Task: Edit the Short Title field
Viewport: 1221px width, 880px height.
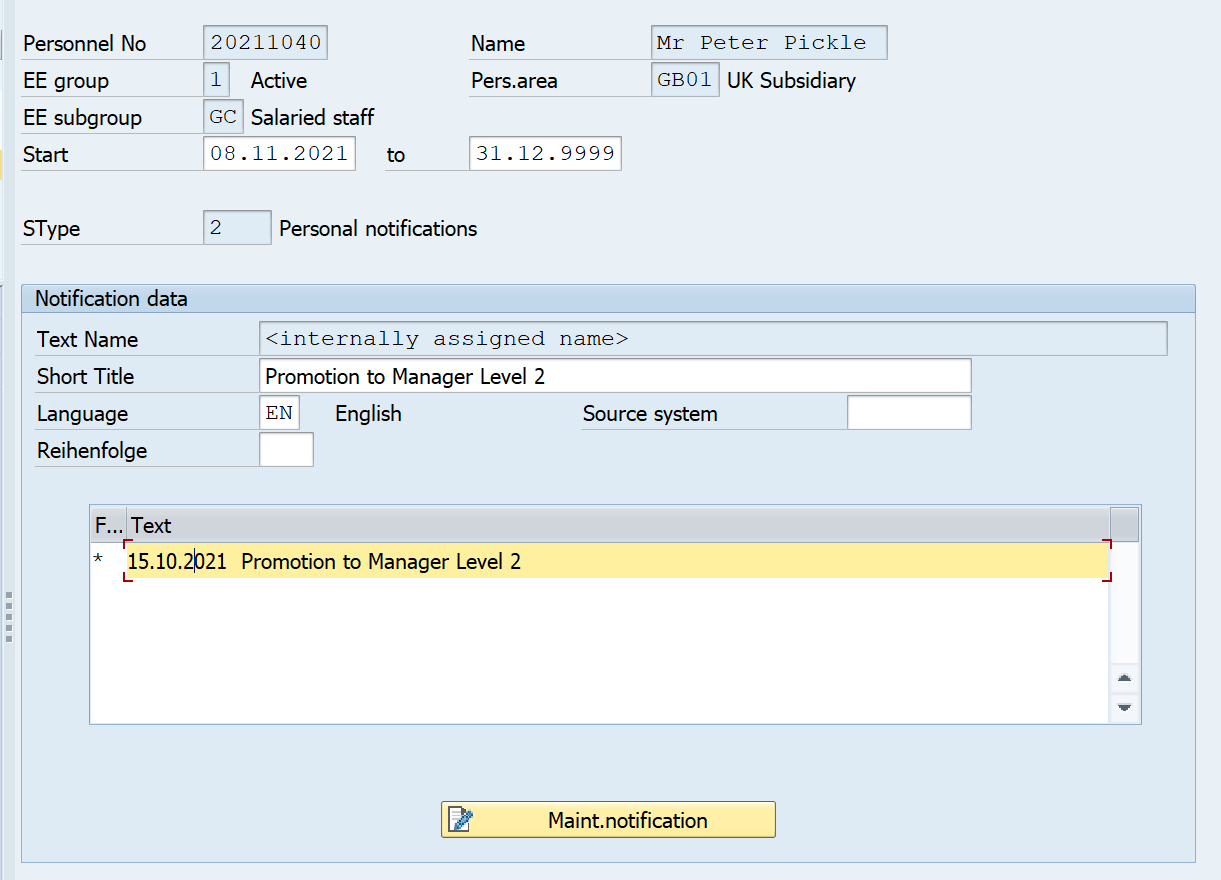Action: [615, 376]
